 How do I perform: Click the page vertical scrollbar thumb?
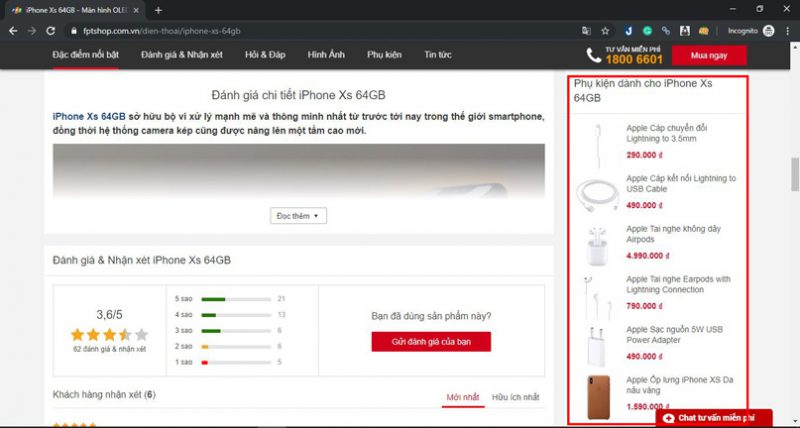[794, 174]
